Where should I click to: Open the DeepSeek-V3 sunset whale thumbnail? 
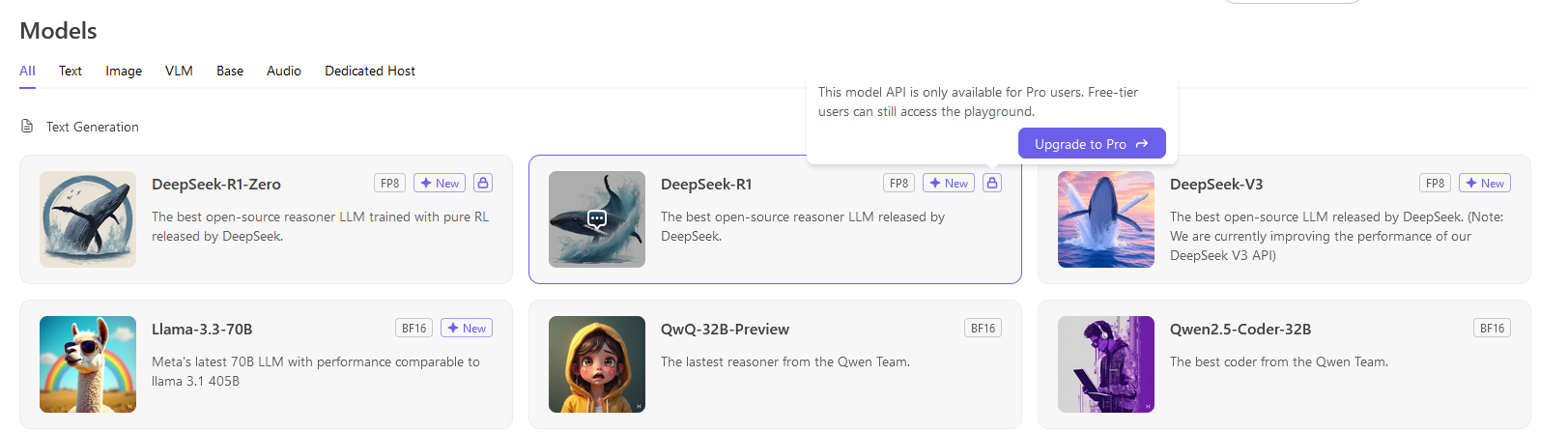tap(1106, 219)
